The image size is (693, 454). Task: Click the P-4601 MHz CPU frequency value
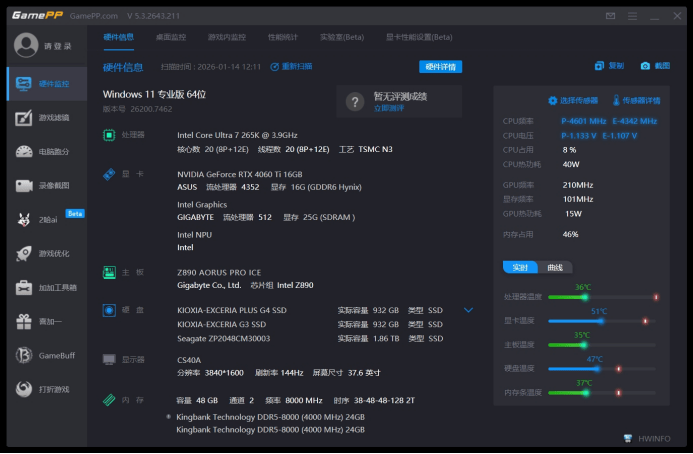click(583, 121)
